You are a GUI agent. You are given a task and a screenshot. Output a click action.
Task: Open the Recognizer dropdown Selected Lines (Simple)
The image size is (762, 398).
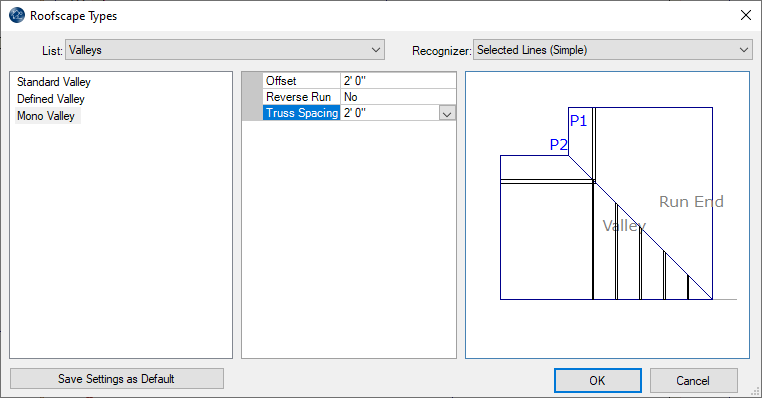(x=612, y=50)
